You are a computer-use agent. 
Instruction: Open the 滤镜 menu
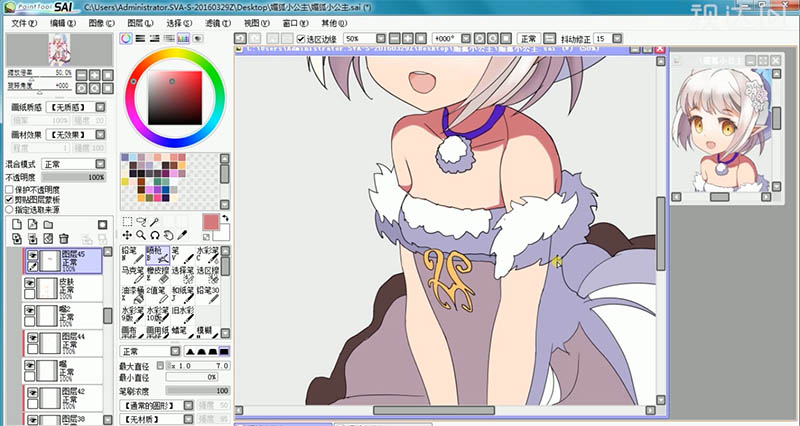tap(218, 23)
